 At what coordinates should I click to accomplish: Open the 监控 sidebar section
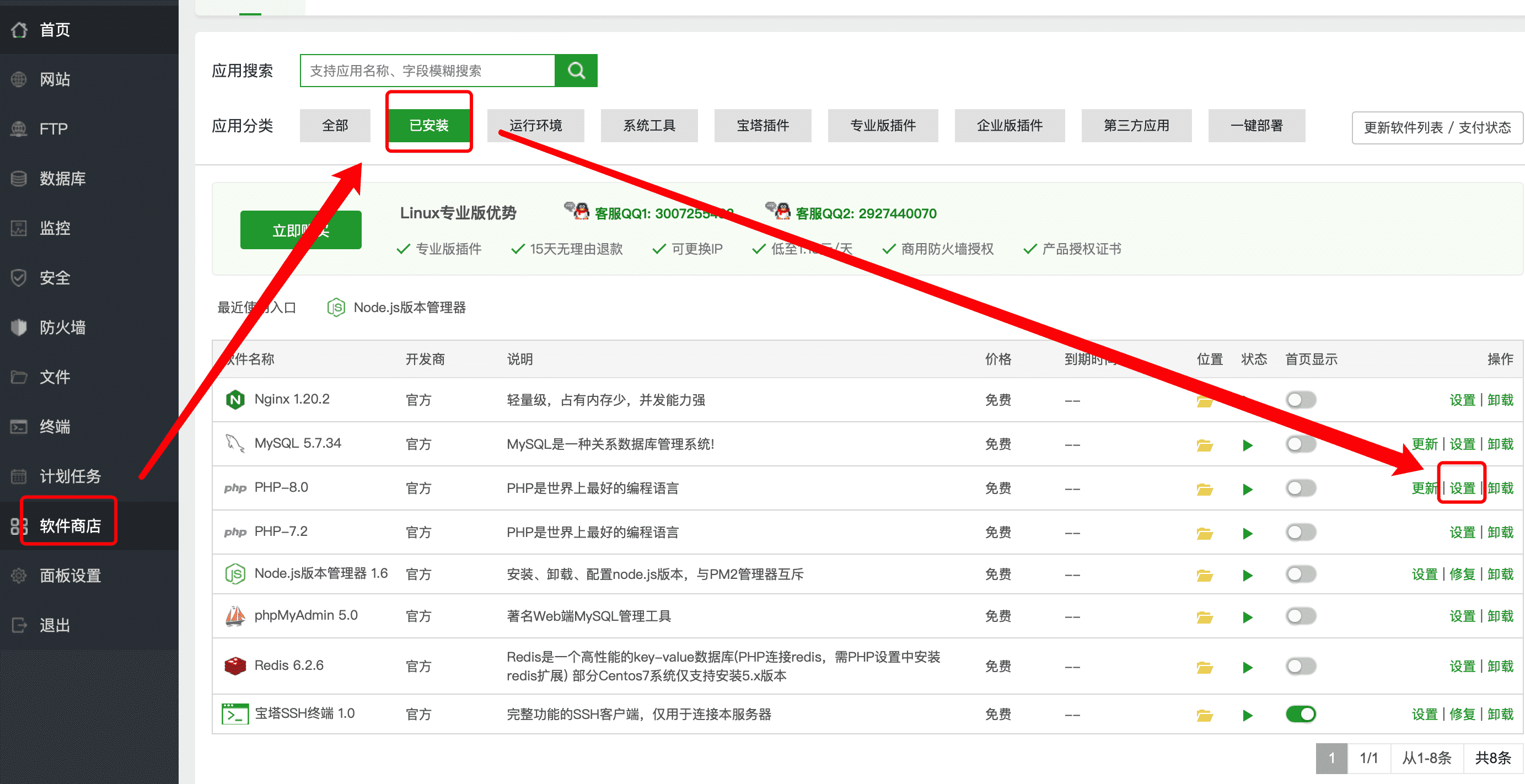(x=89, y=228)
